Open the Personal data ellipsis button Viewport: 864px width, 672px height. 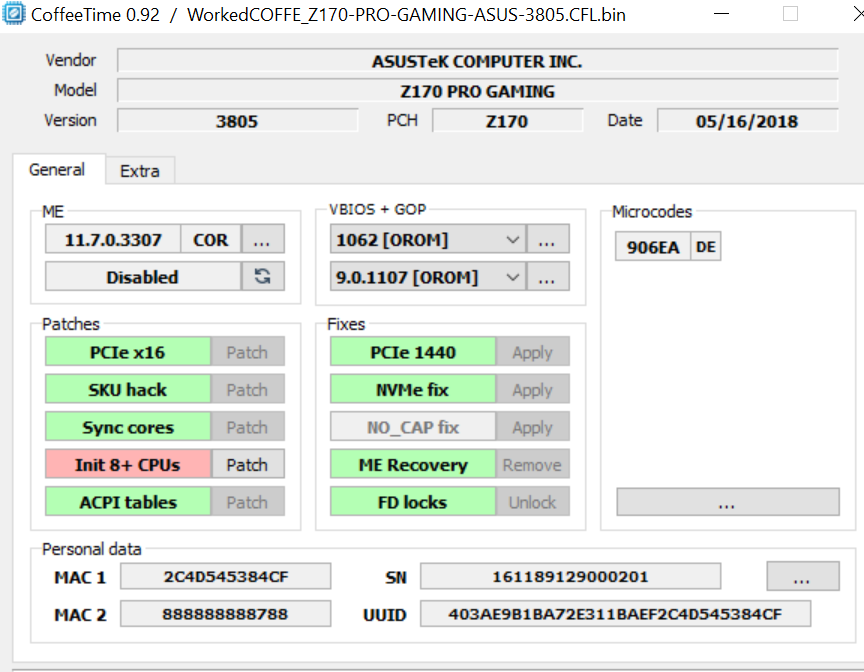coord(803,576)
